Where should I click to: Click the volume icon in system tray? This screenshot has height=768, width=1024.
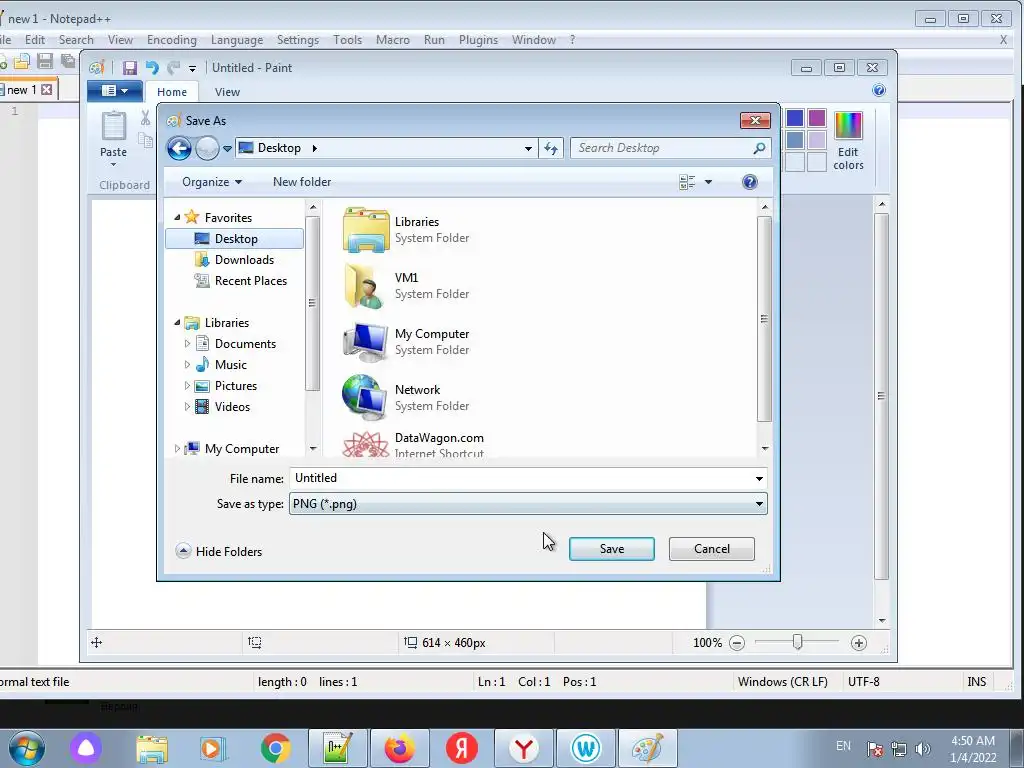pos(923,749)
